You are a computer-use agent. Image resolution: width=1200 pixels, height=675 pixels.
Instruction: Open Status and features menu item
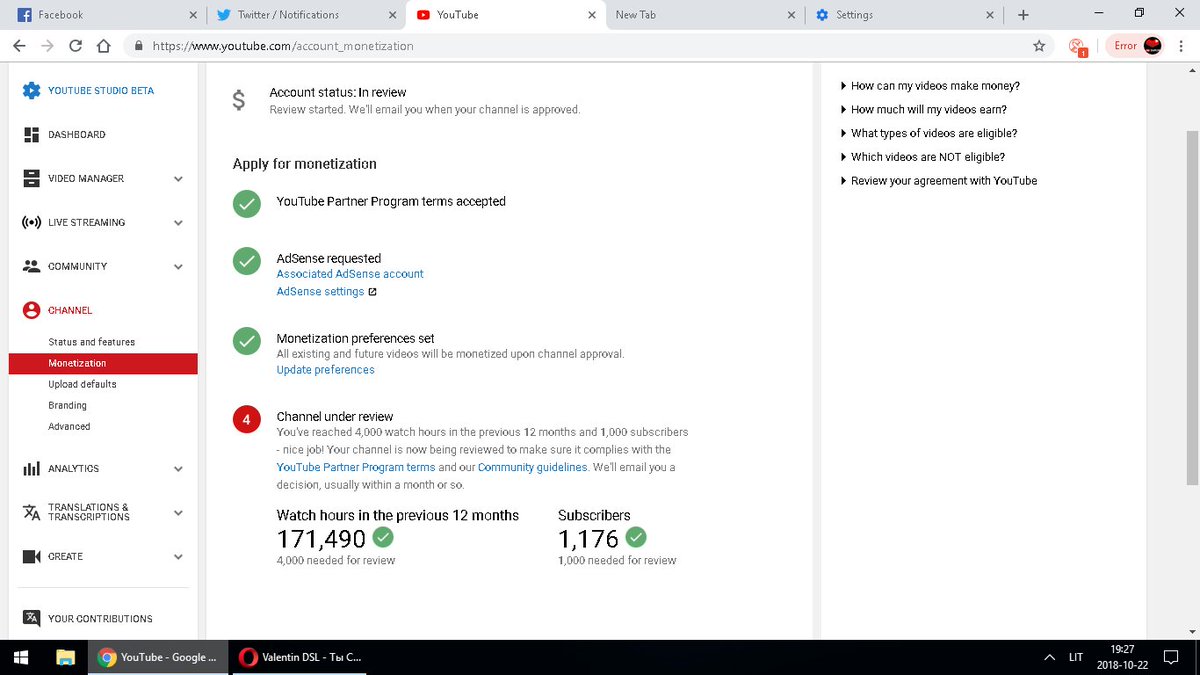[x=91, y=342]
